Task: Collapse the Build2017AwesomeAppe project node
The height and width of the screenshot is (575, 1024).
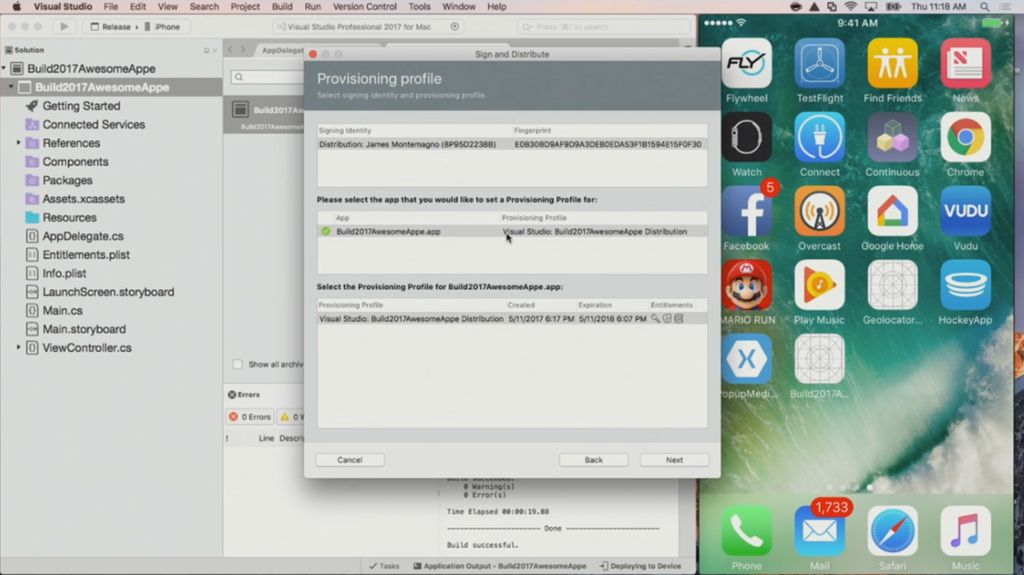Action: click(x=11, y=87)
